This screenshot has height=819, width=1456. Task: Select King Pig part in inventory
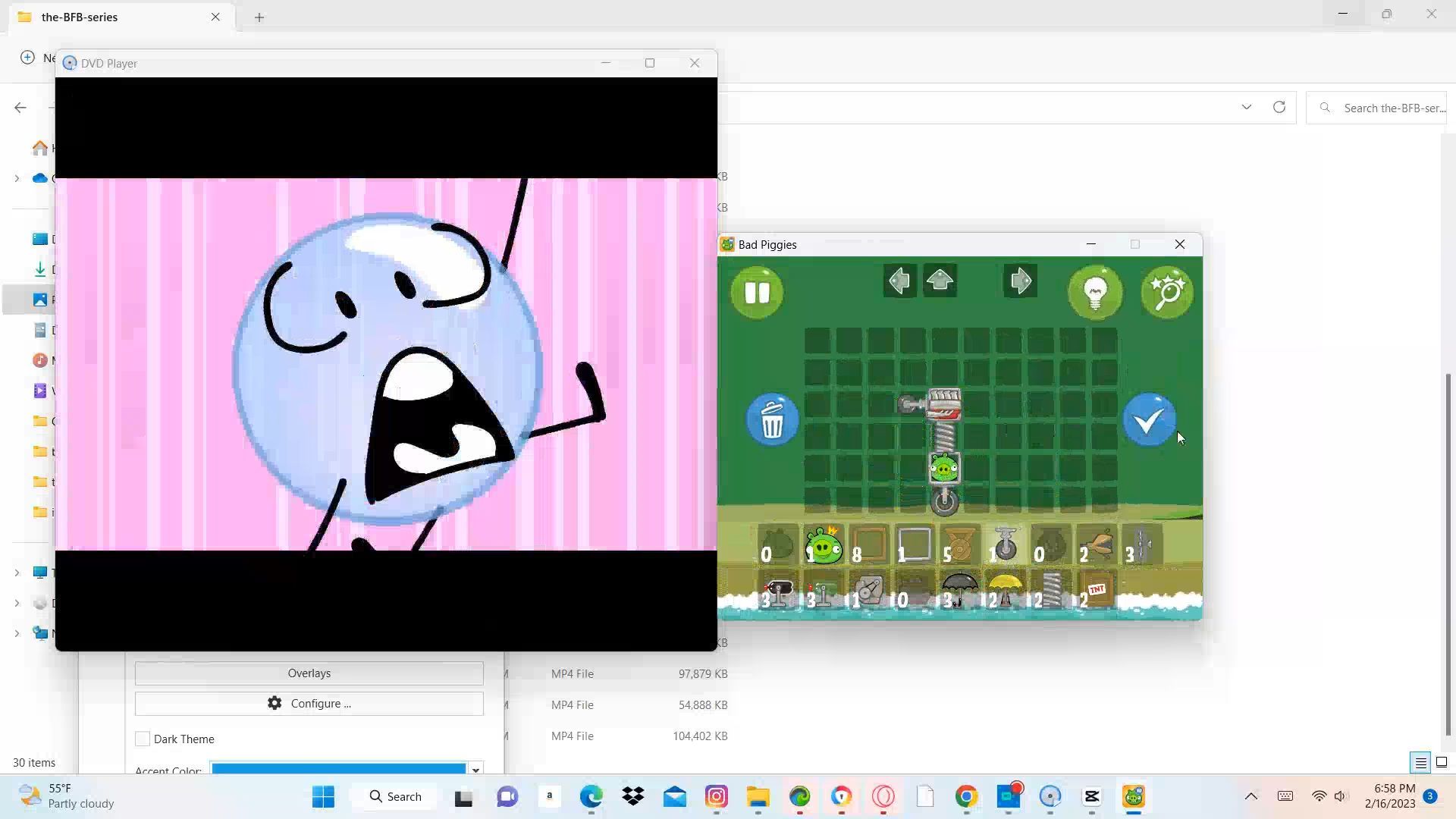click(824, 544)
